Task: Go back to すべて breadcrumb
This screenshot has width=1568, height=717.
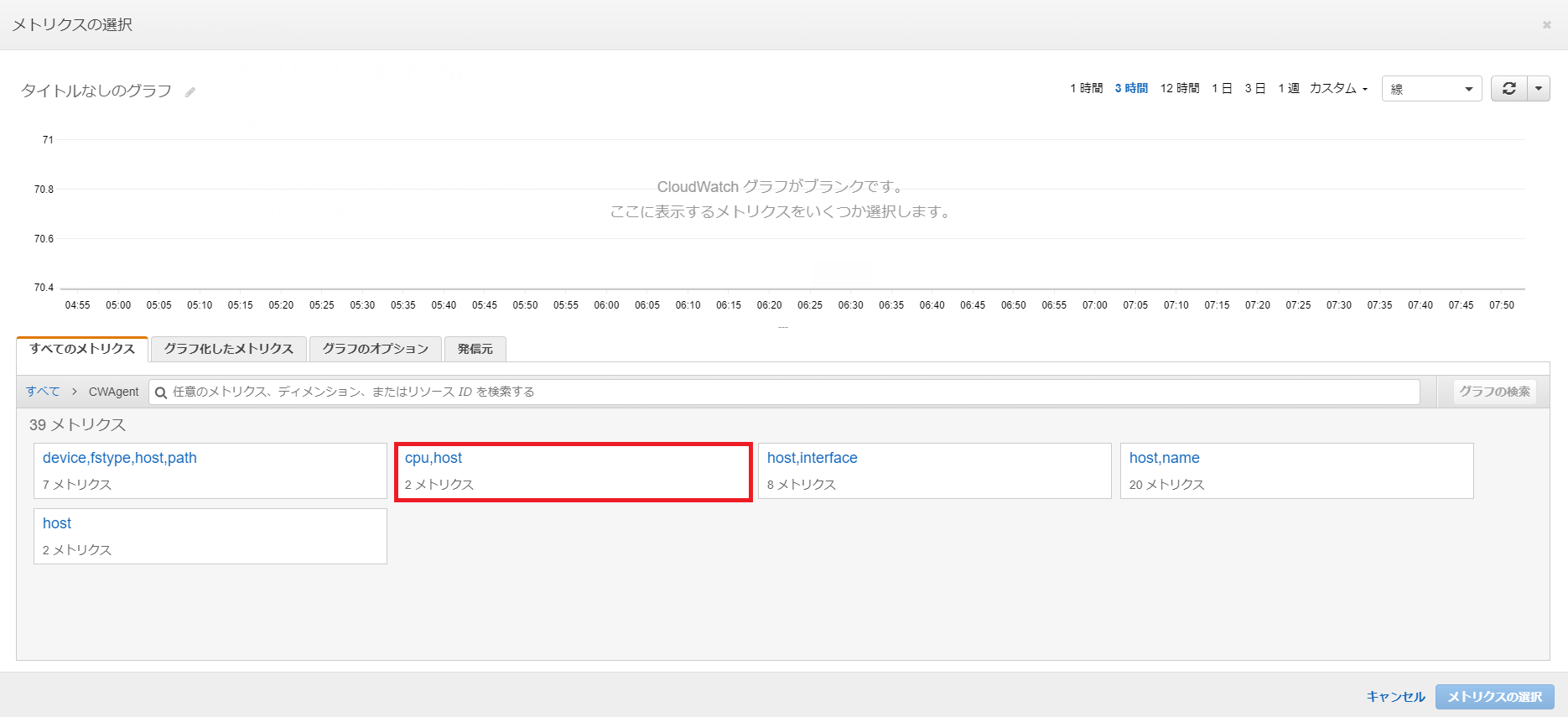Action: [x=43, y=392]
